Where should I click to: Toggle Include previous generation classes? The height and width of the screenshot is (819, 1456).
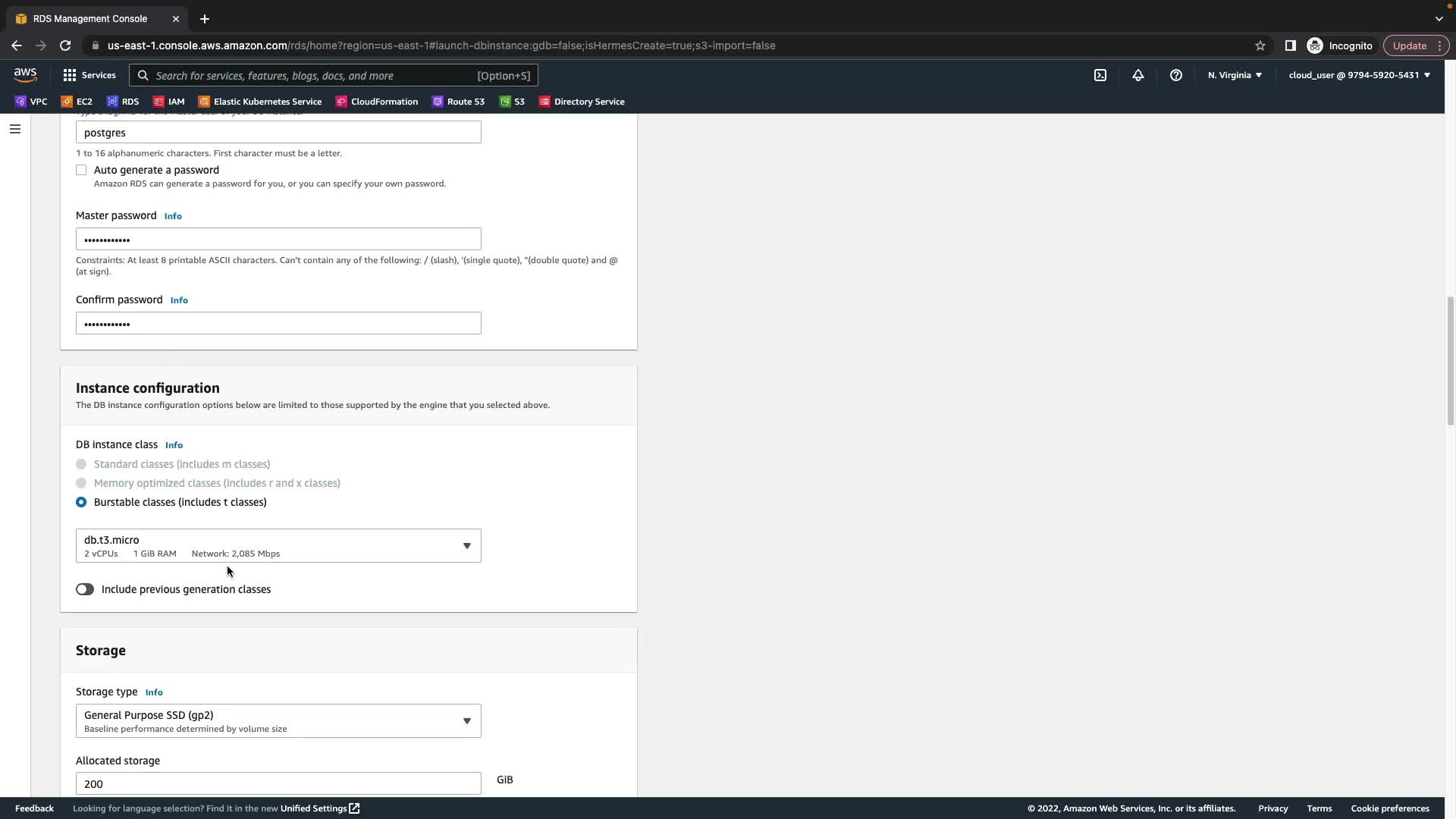(85, 589)
